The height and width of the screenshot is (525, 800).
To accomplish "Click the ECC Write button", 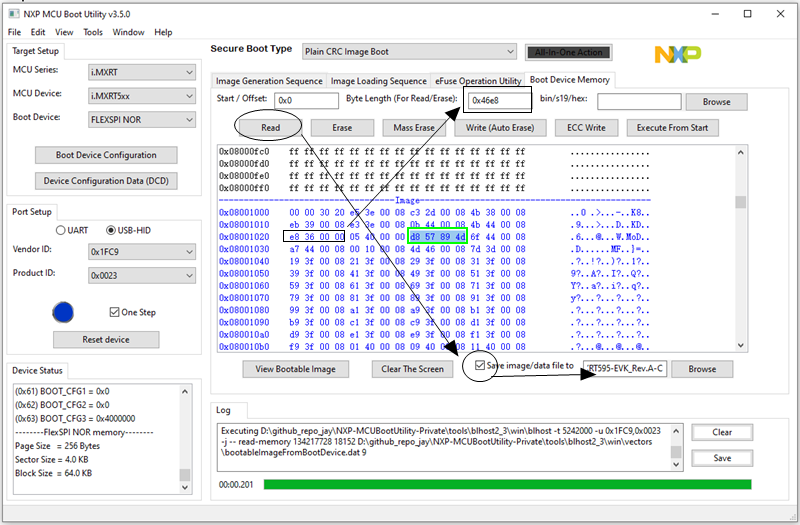I will (x=586, y=128).
